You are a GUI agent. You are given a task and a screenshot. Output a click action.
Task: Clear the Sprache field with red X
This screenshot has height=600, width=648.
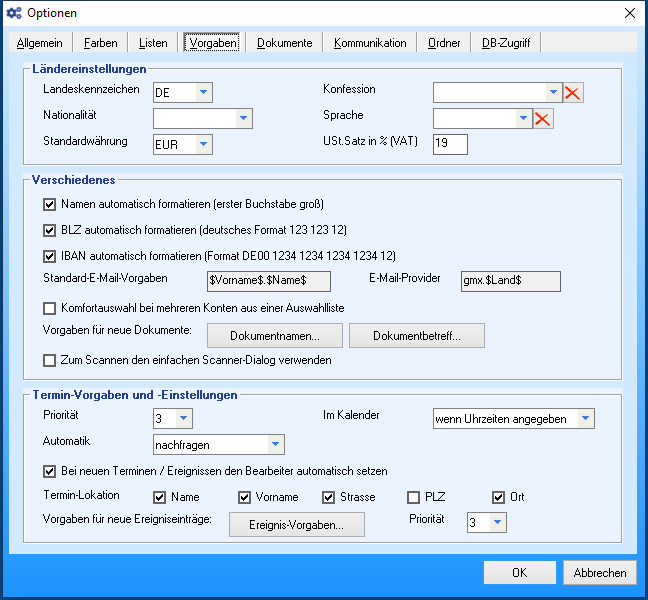(543, 119)
